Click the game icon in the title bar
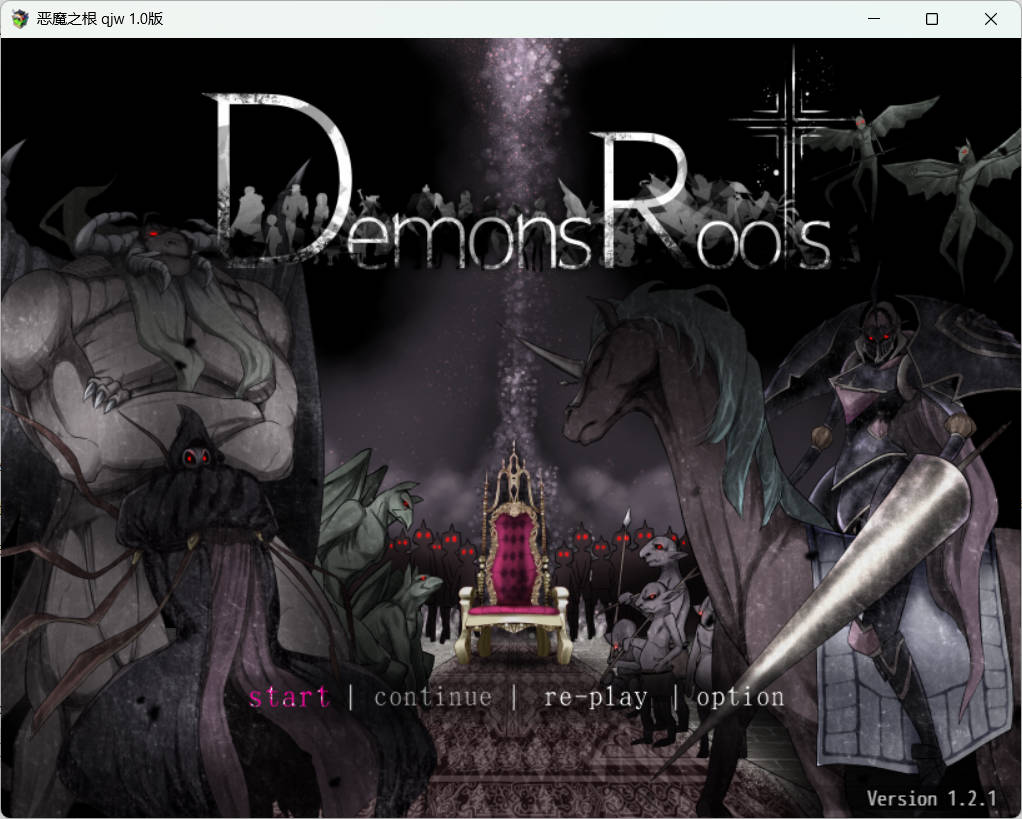Image resolution: width=1022 pixels, height=819 pixels. coord(18,18)
